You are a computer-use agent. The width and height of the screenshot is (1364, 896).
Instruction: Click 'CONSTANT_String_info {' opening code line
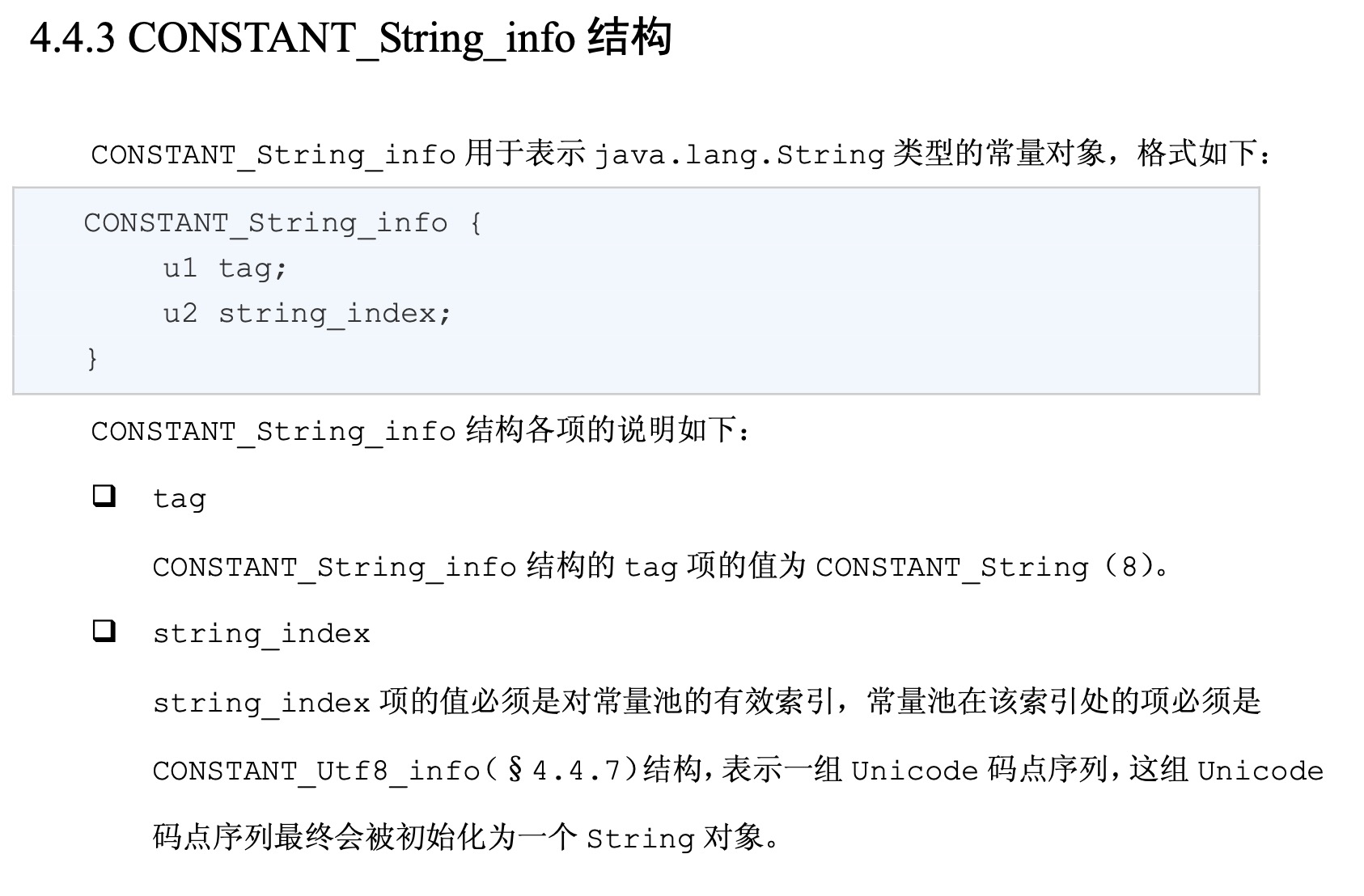[283, 222]
